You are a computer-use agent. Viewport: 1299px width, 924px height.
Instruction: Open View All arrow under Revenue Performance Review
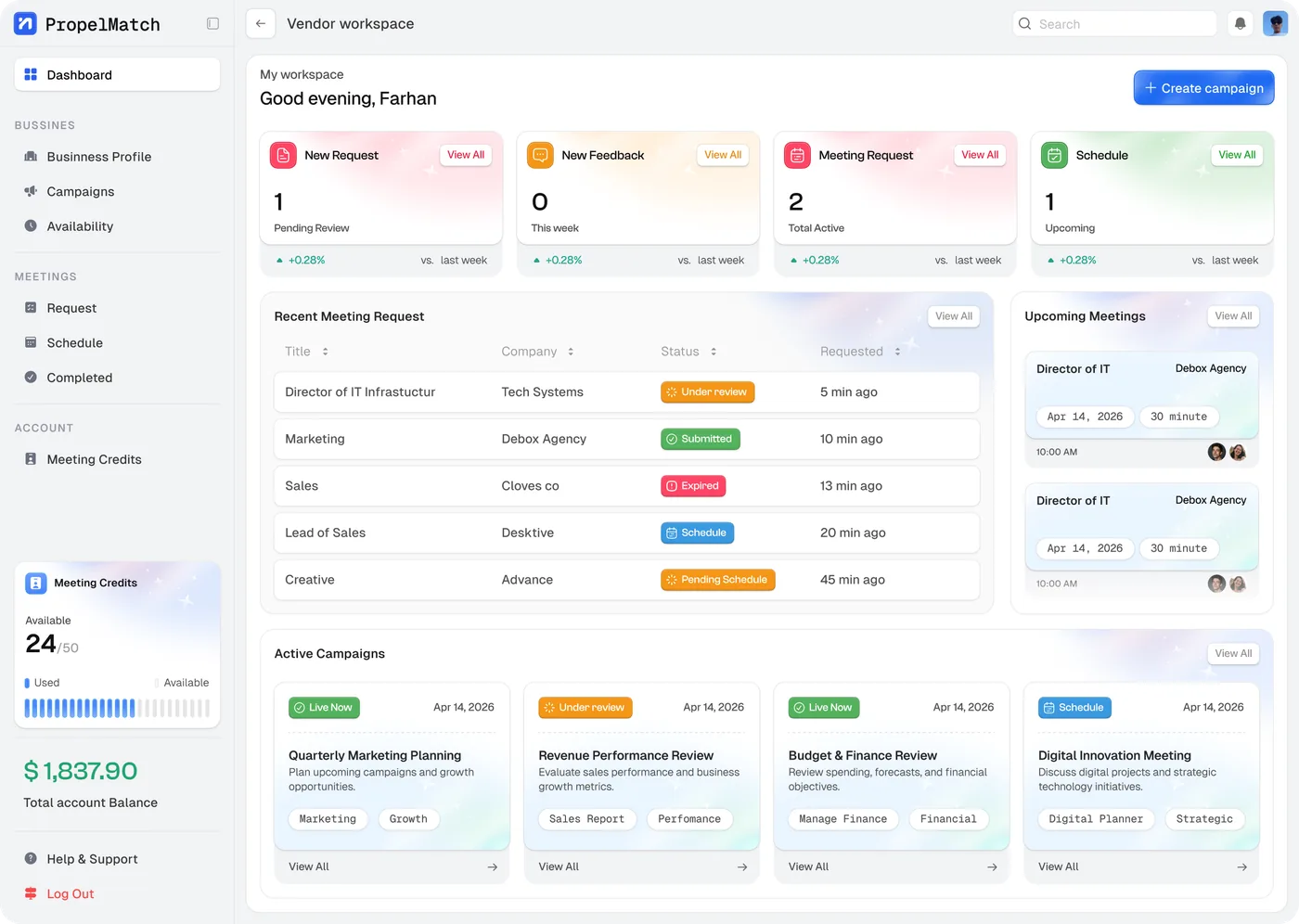[x=742, y=867]
